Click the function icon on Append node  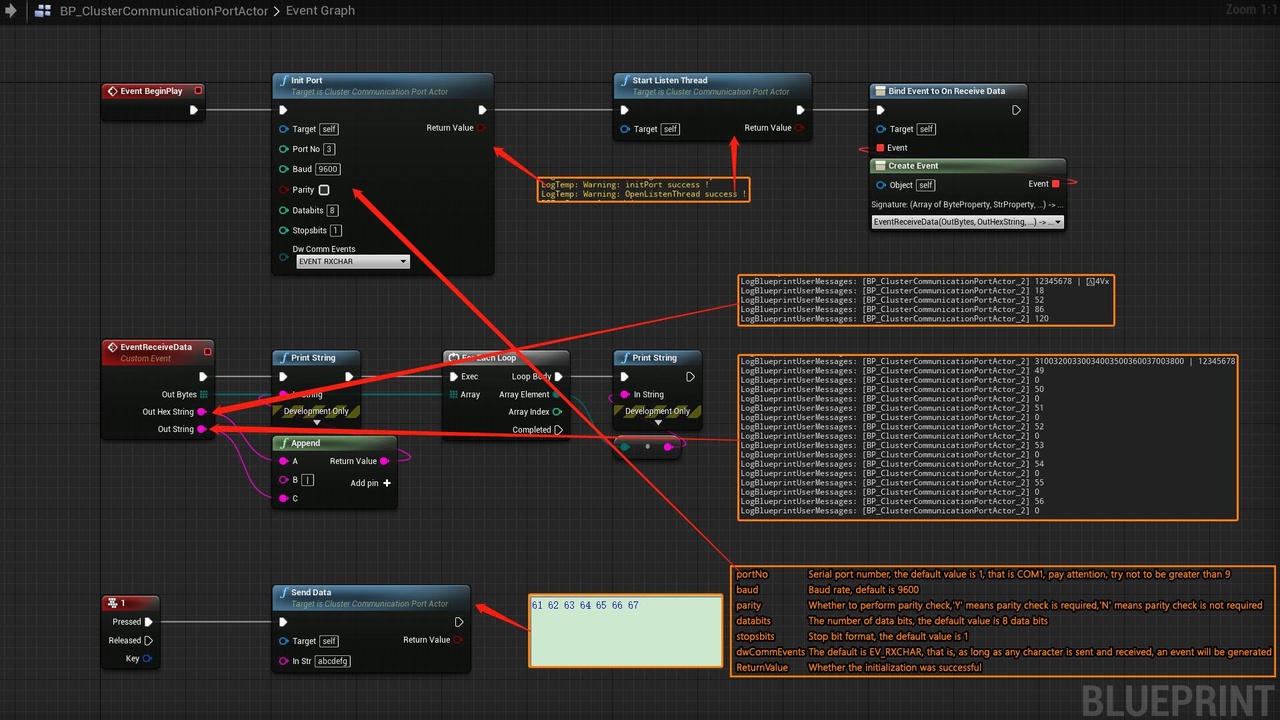(x=284, y=444)
